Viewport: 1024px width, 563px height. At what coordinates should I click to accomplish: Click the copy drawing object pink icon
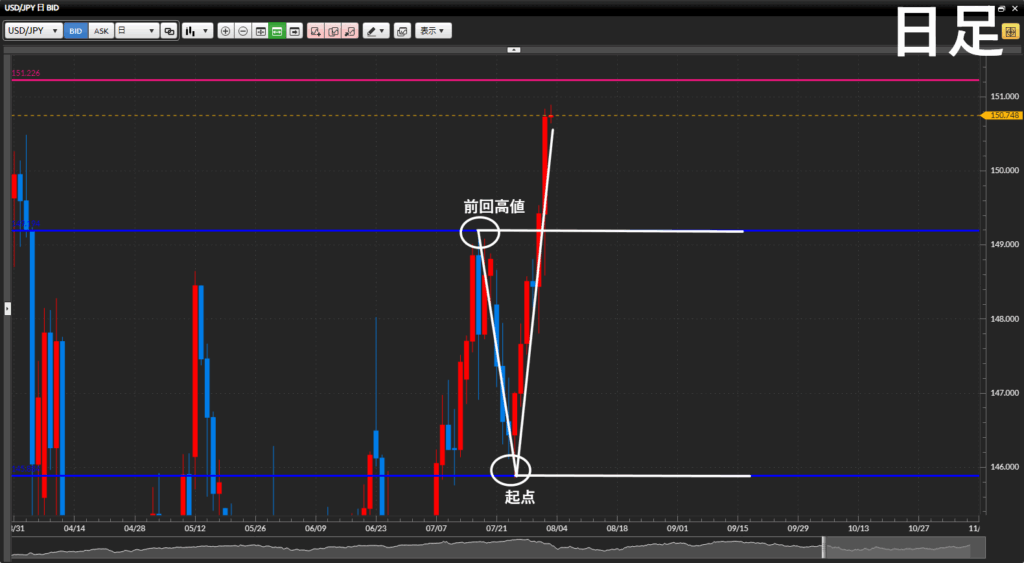coord(333,31)
